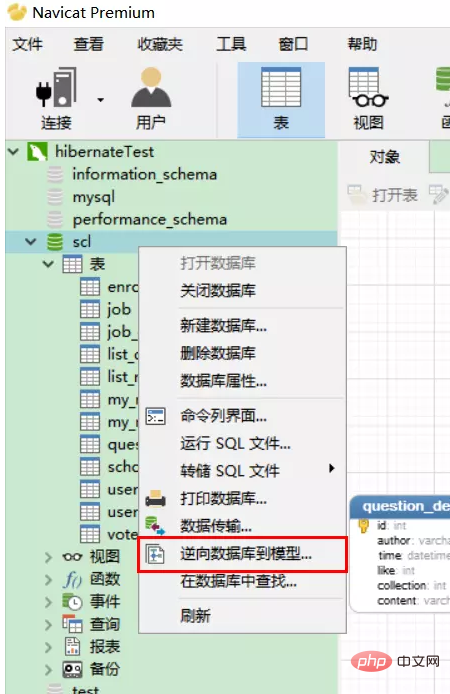Click the Connection (连接) plug icon
450x694 pixels.
pos(56,87)
